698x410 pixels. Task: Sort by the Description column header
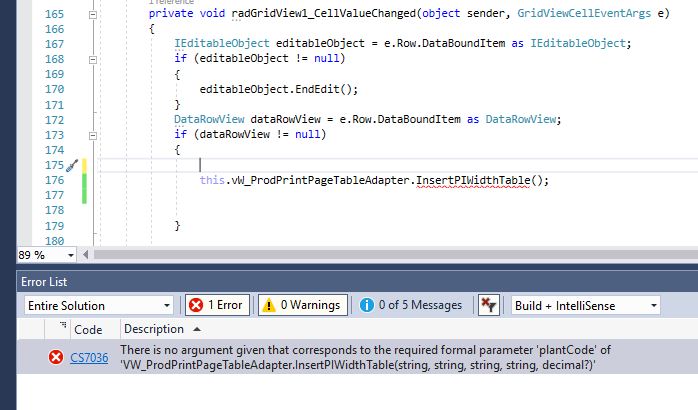click(x=154, y=329)
